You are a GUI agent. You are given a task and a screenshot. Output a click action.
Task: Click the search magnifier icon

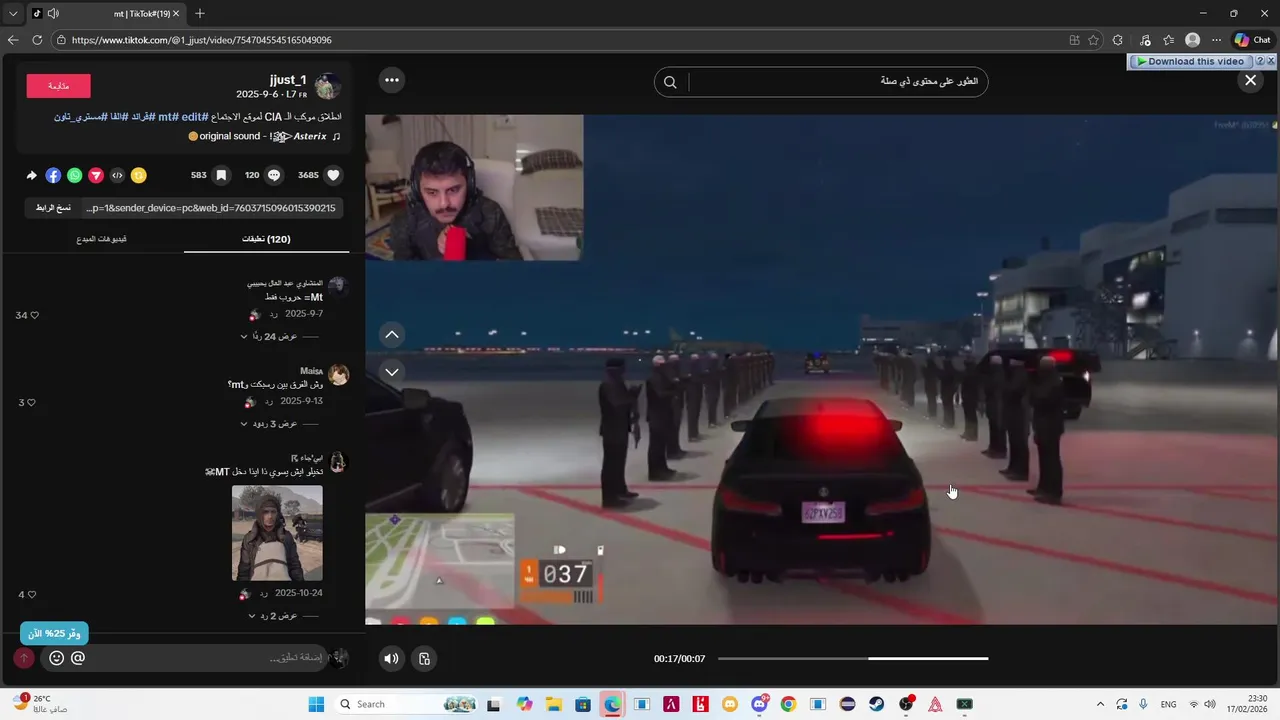coord(671,82)
